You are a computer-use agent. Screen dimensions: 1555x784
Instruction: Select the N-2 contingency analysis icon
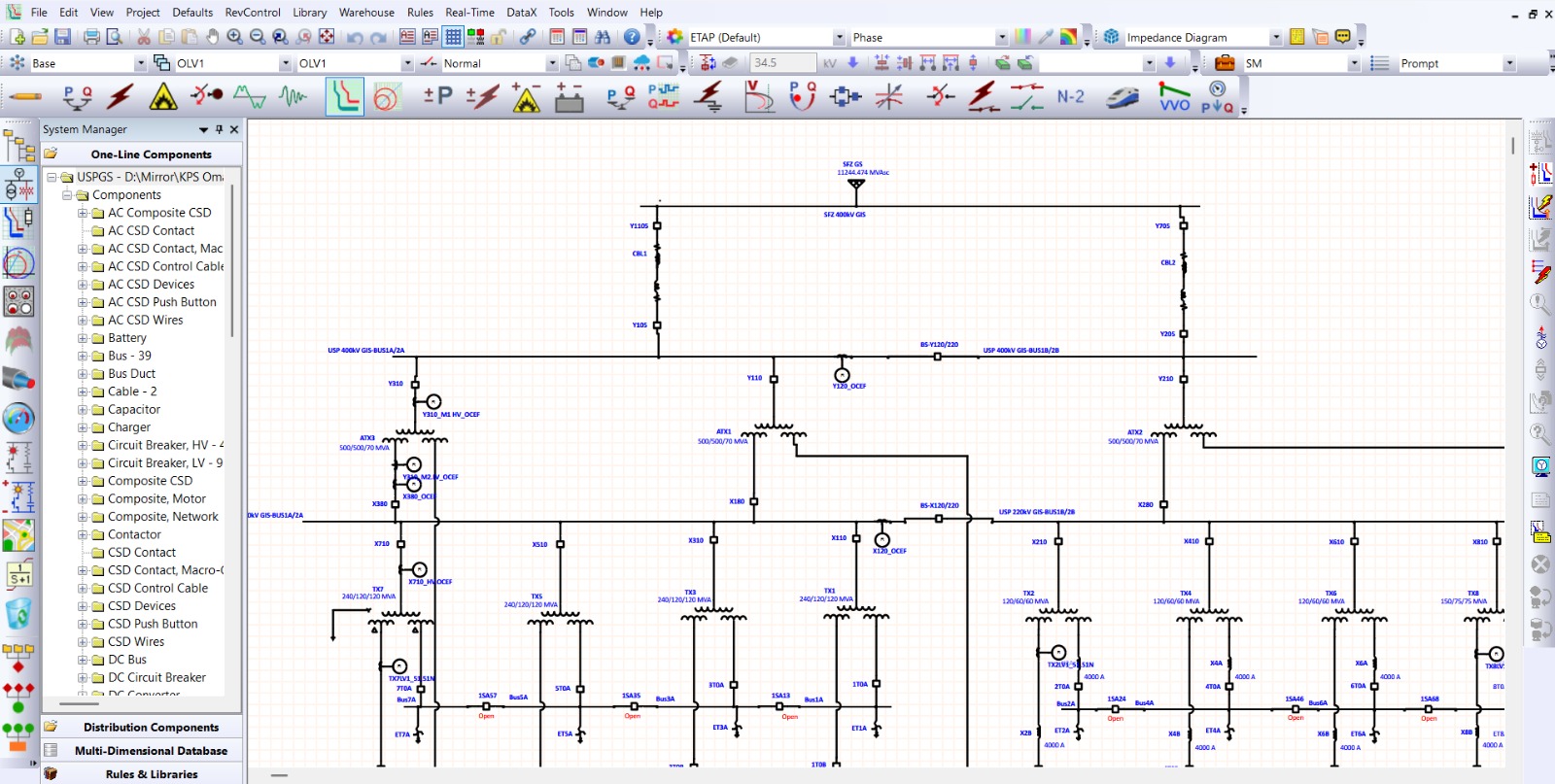tap(1071, 97)
